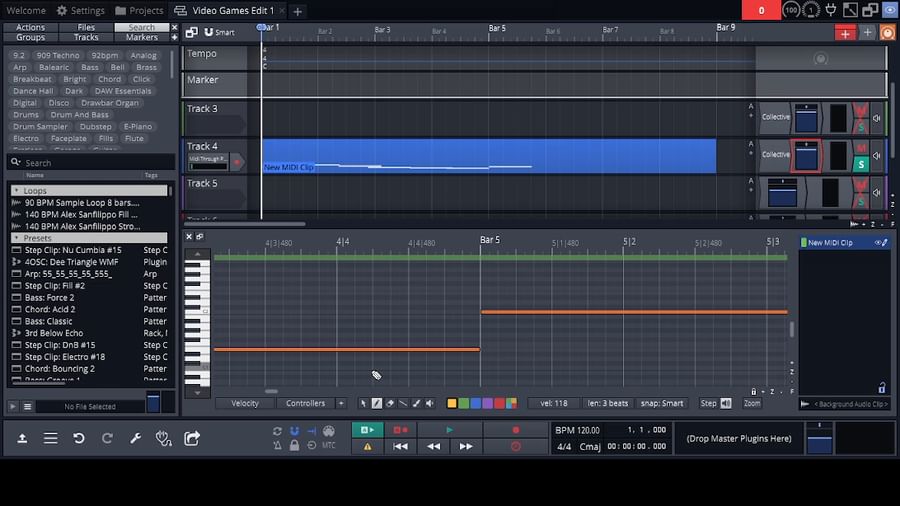The width and height of the screenshot is (900, 506).
Task: Click the yellow warning triangle button
Action: point(367,446)
